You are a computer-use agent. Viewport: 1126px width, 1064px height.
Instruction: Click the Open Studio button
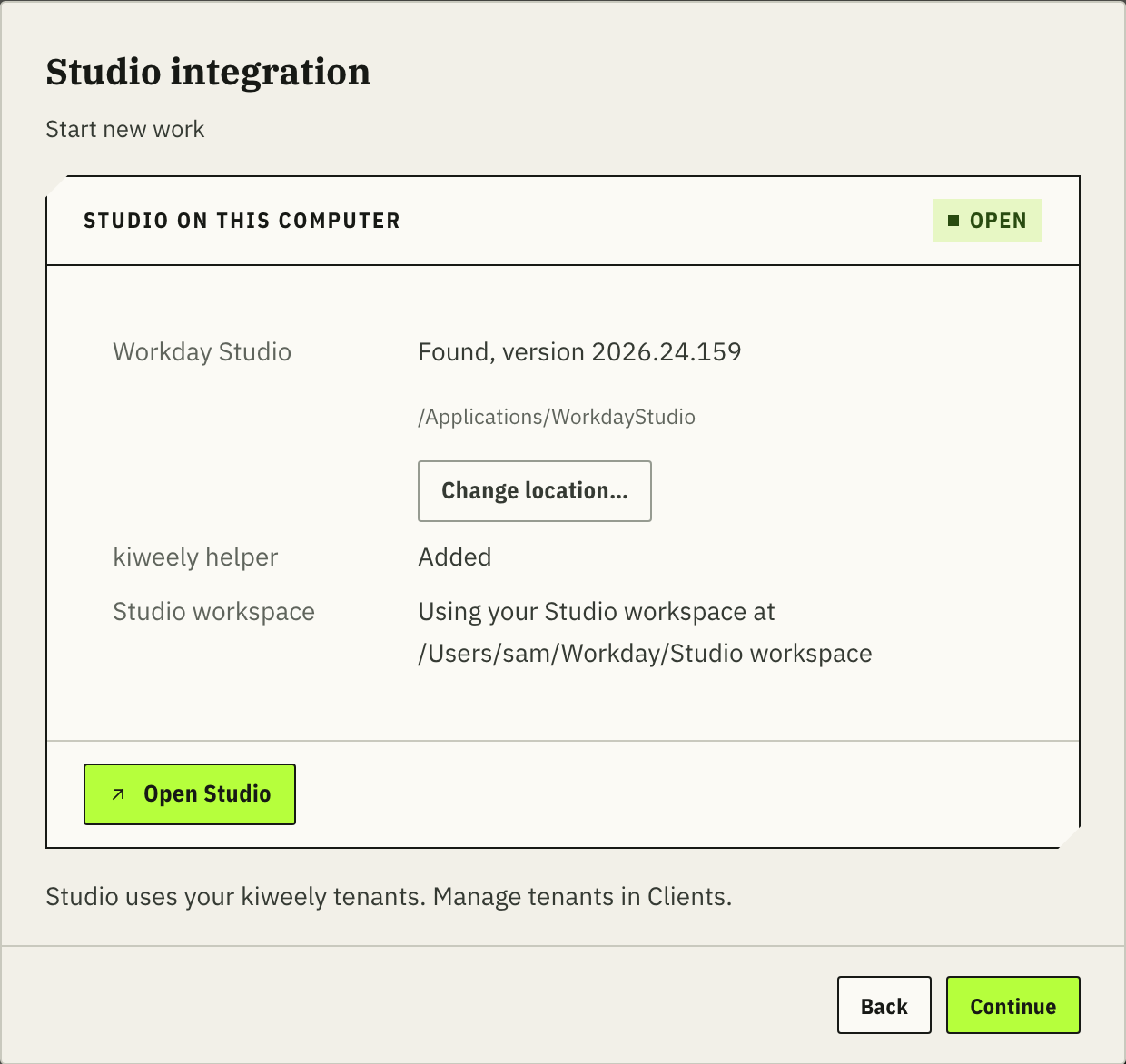click(190, 794)
